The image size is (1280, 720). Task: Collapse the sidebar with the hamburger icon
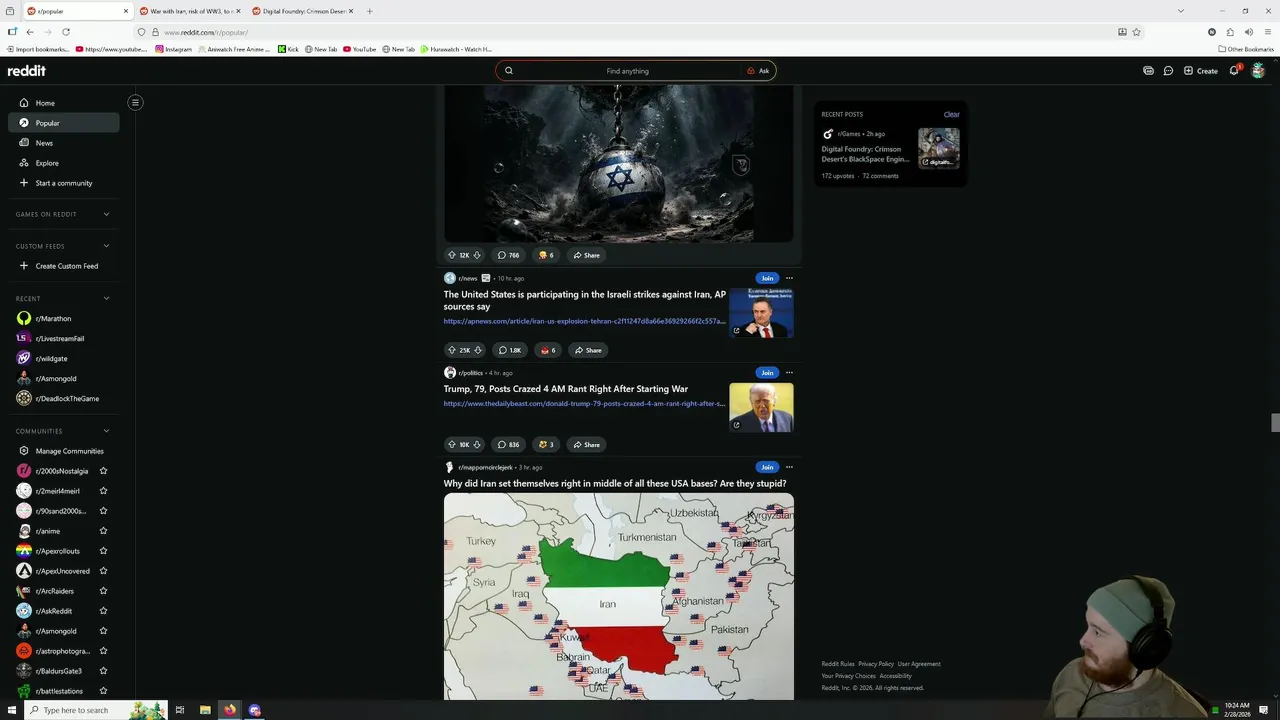pos(135,102)
